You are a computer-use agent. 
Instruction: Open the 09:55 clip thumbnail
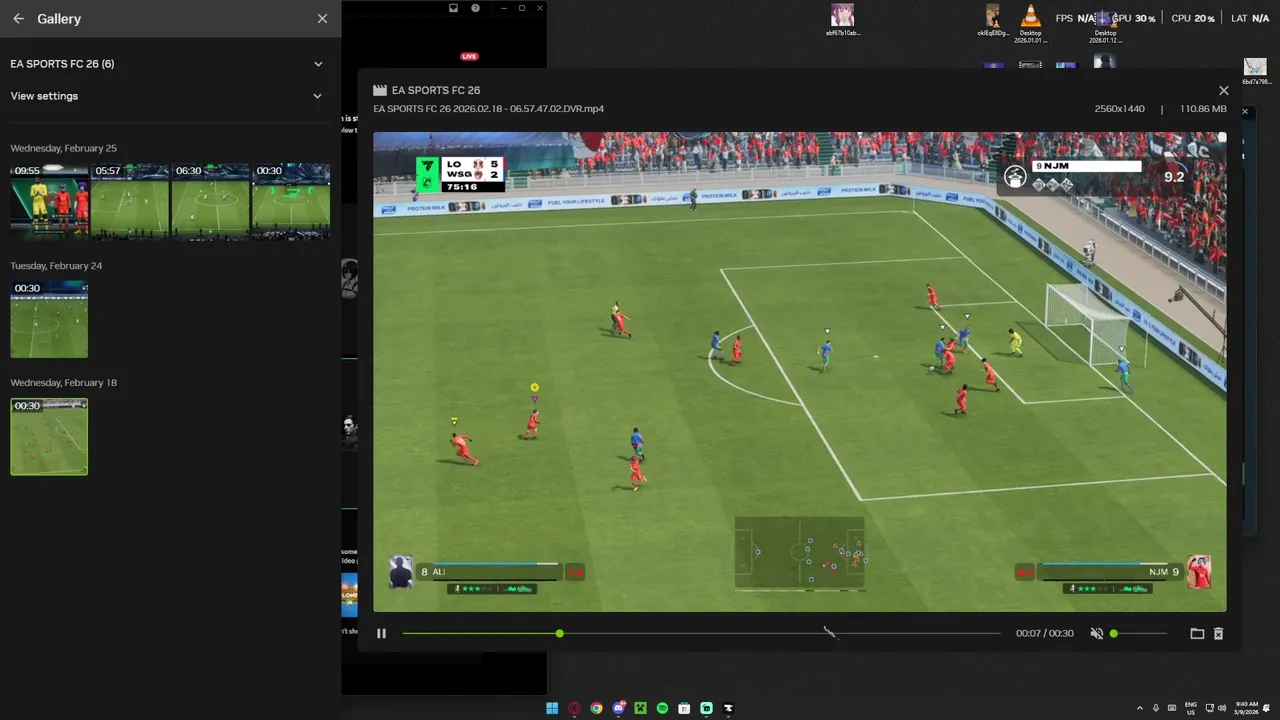pos(49,201)
